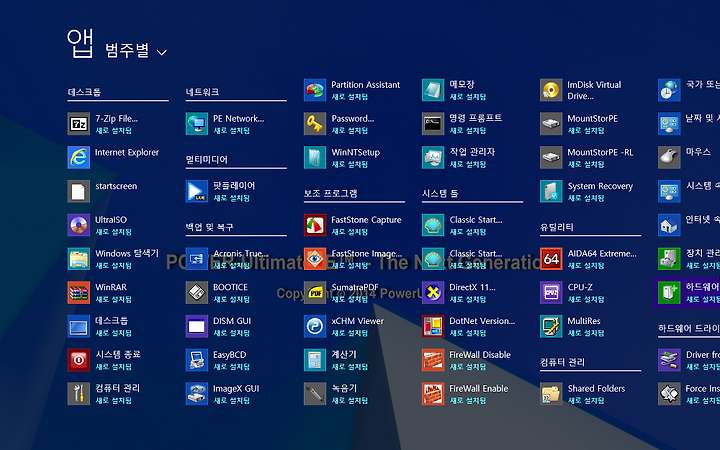This screenshot has width=720, height=450.
Task: Launch xCHM Viewer icon
Action: (x=315, y=326)
